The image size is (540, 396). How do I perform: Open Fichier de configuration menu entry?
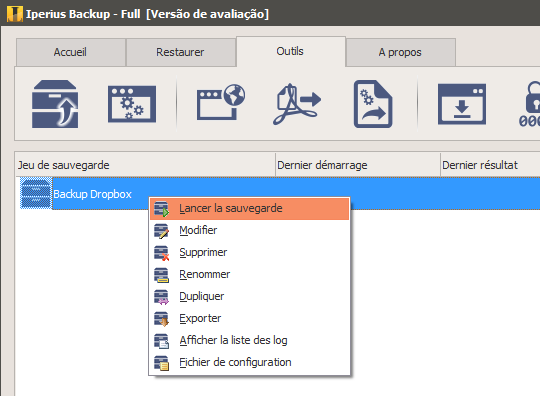click(x=250, y=363)
